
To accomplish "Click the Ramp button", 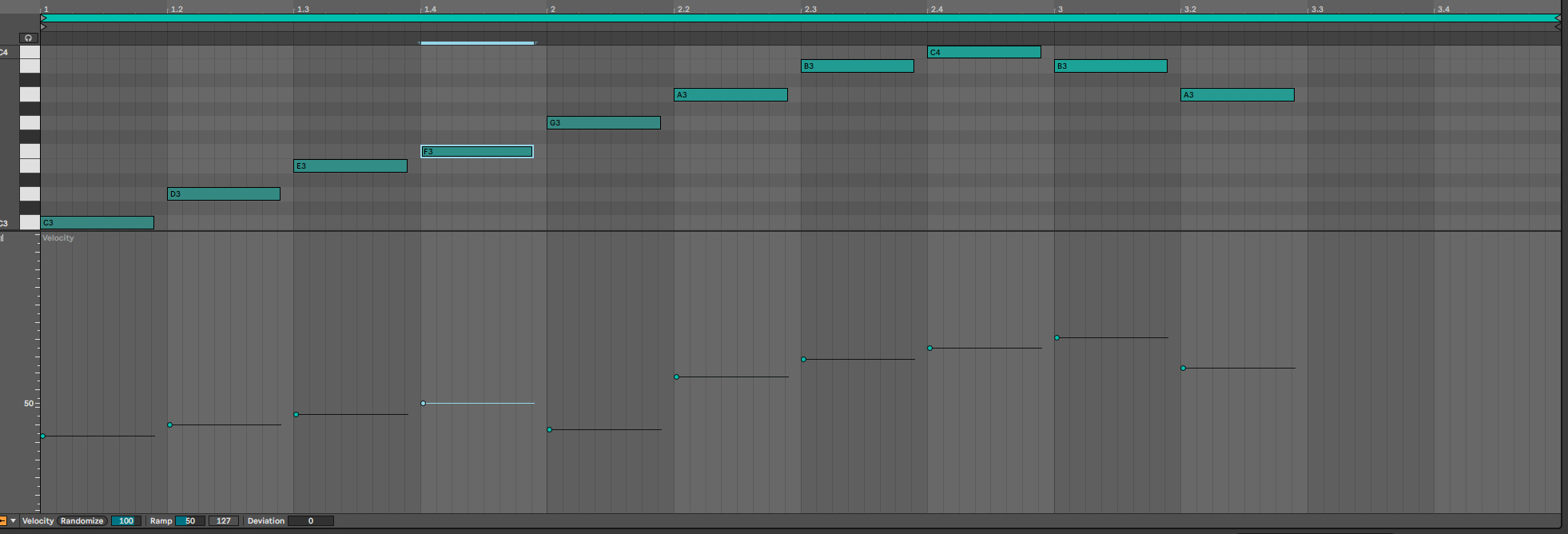I will [161, 521].
